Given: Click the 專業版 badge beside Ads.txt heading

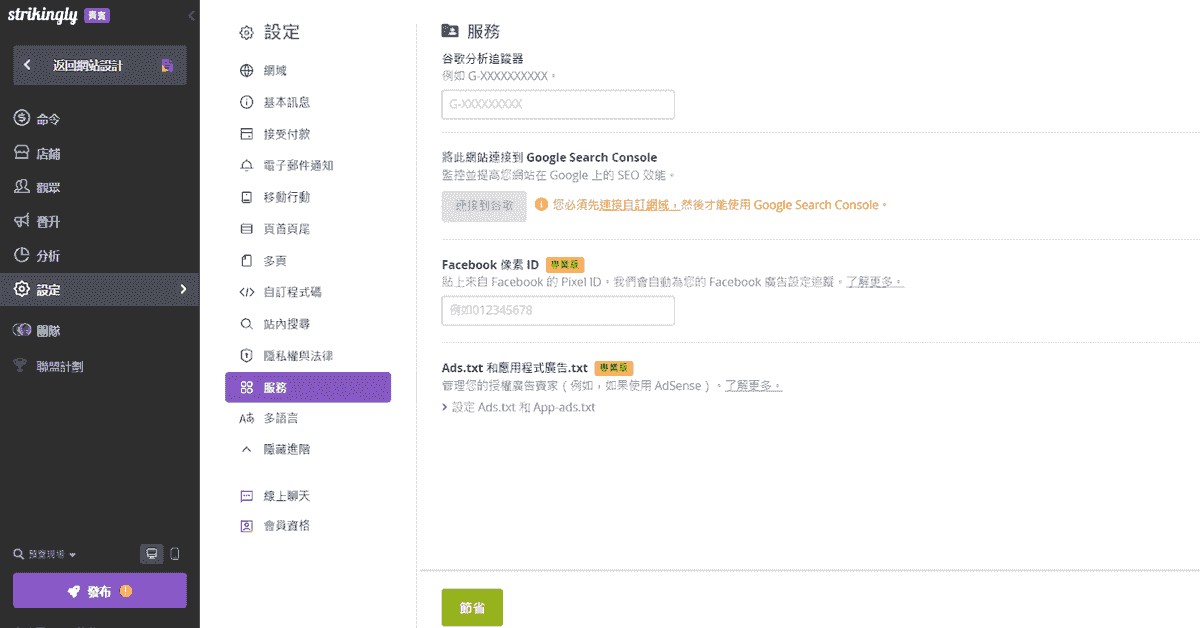Looking at the screenshot, I should (614, 368).
